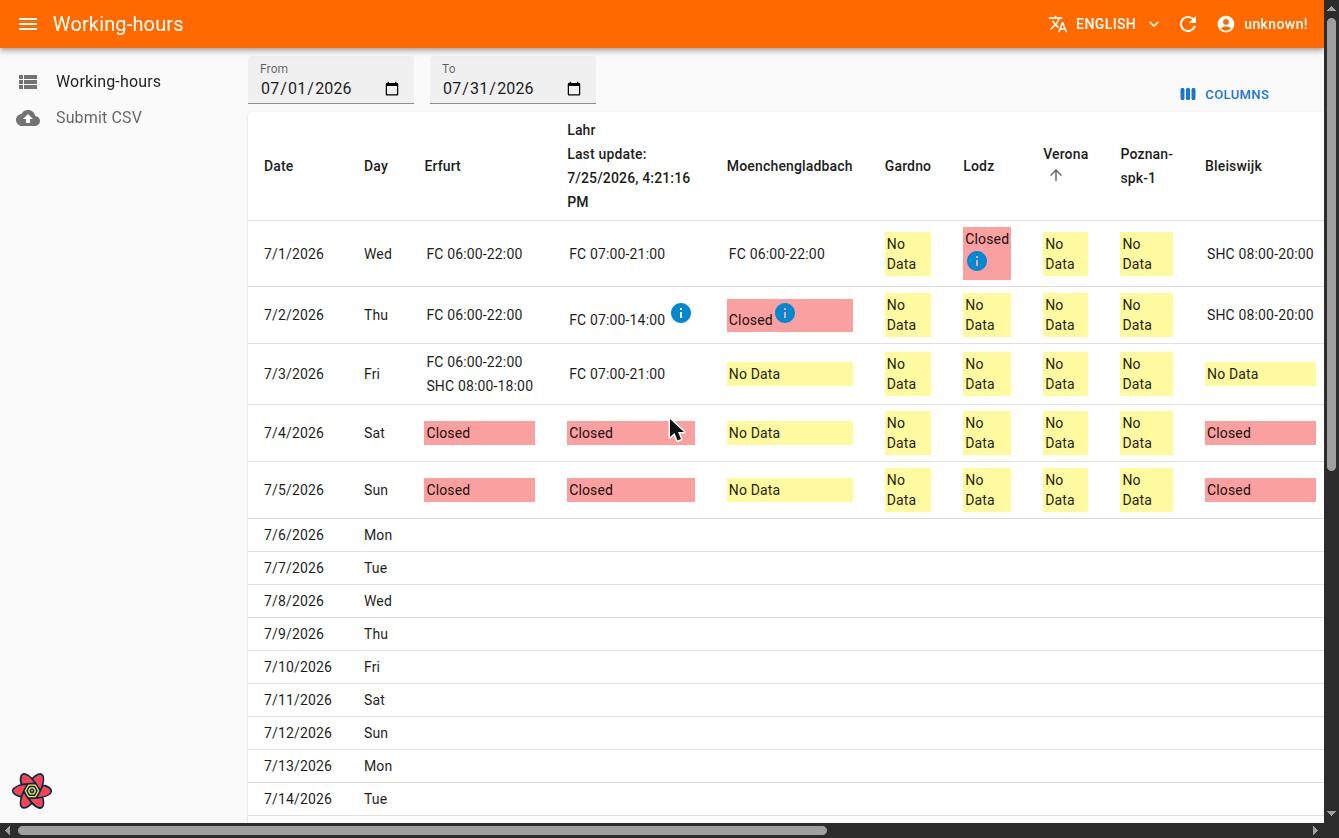Click Verona No Data cell on 7/2/2026
The height and width of the screenshot is (838, 1339).
point(1065,315)
